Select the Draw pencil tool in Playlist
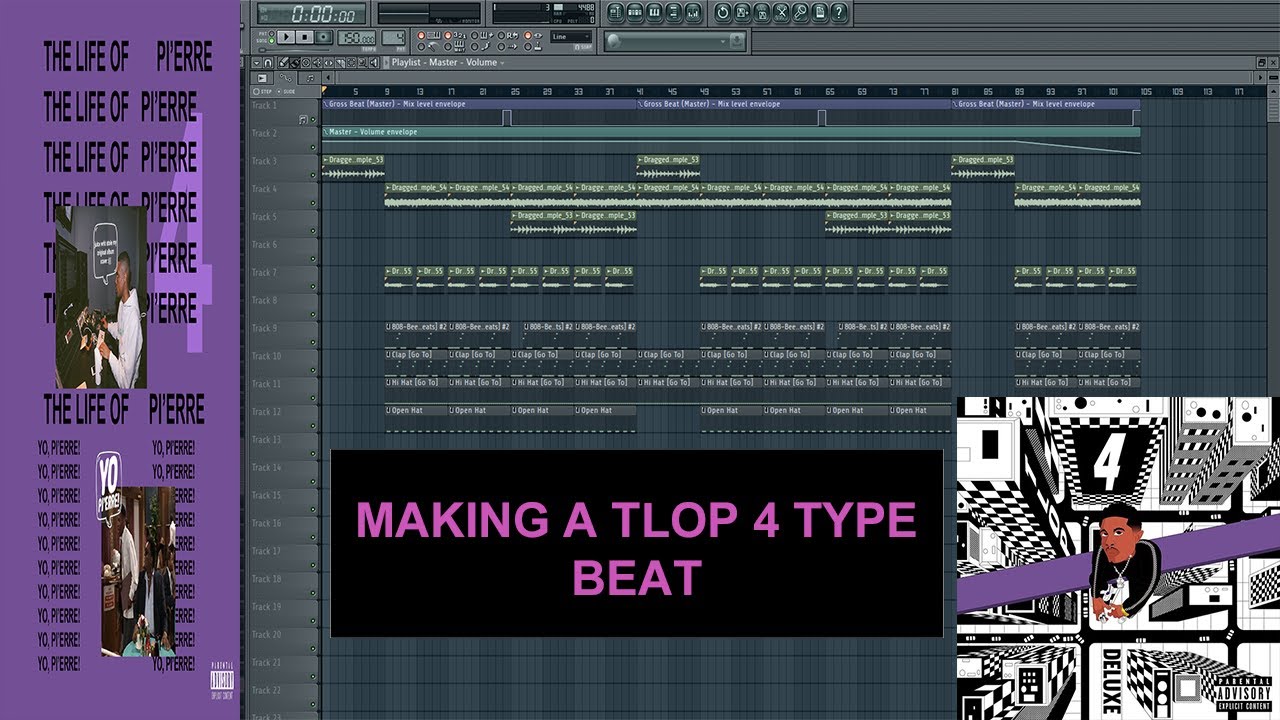This screenshot has height=720, width=1280. click(283, 62)
